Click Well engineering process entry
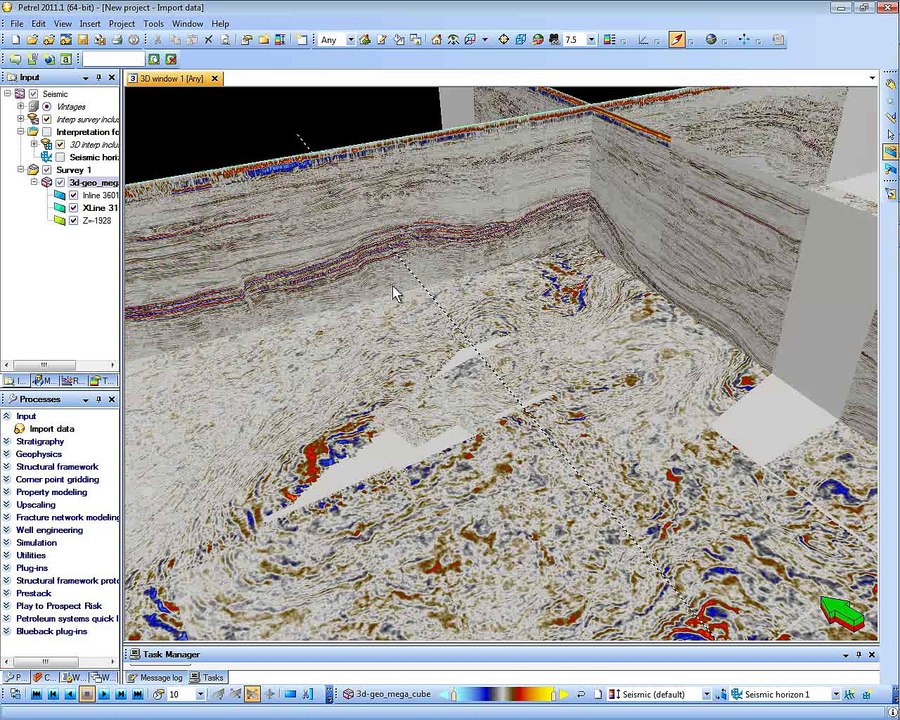 (x=49, y=530)
